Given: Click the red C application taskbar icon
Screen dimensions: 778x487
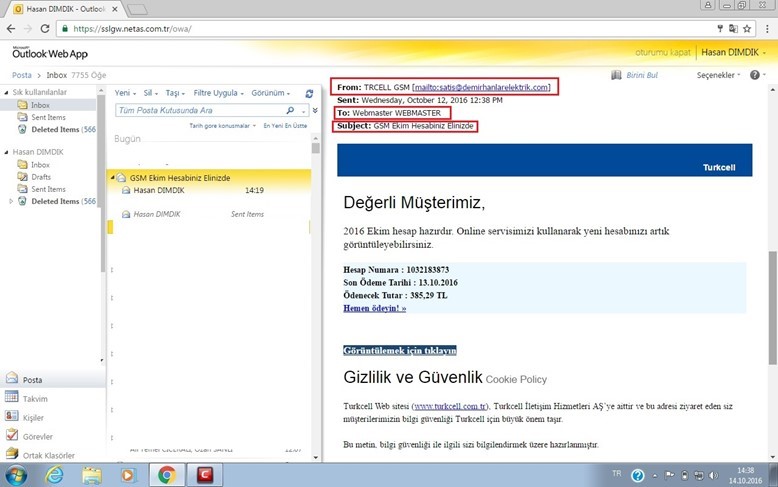Looking at the screenshot, I should click(x=204, y=475).
